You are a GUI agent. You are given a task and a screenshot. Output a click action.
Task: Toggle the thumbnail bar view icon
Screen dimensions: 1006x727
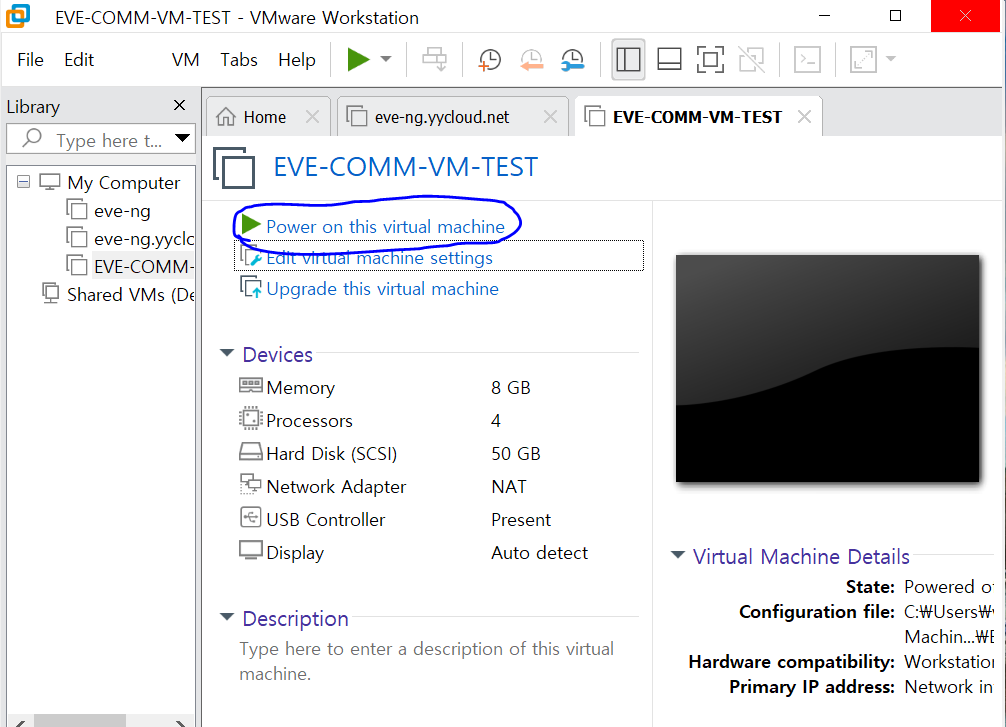(669, 60)
